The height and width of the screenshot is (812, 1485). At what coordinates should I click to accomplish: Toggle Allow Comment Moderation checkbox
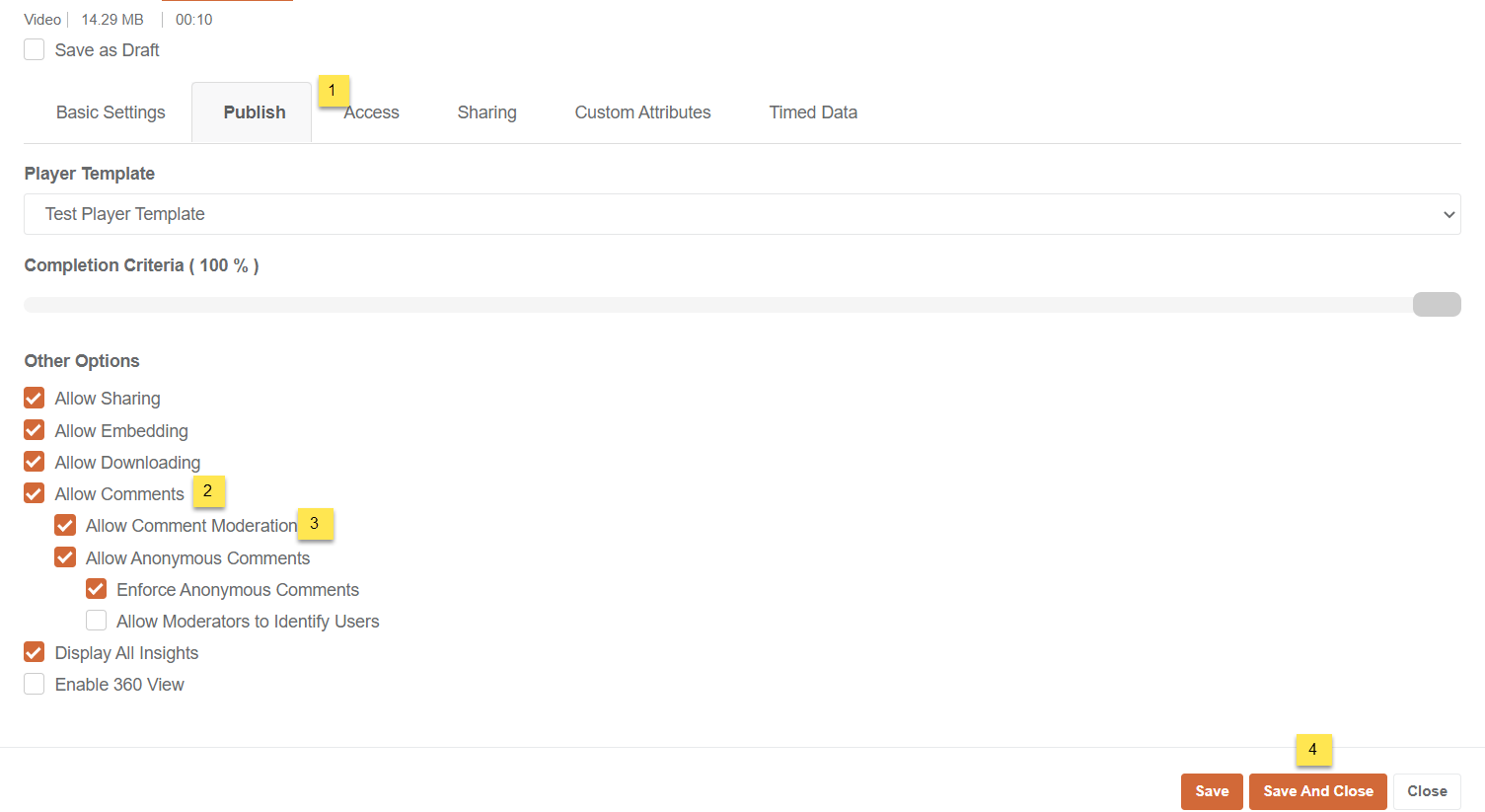65,526
